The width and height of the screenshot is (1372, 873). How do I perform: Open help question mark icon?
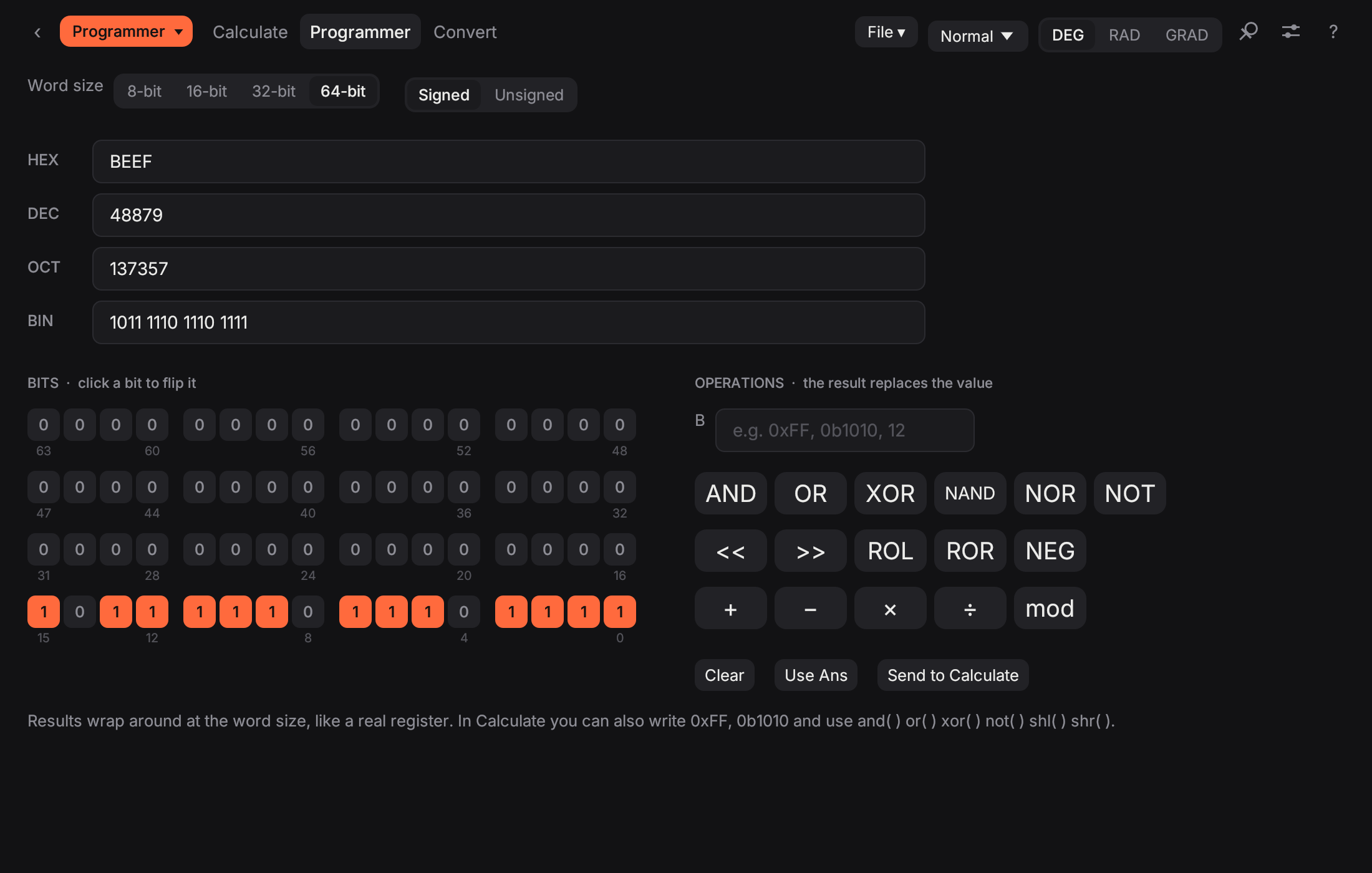pos(1333,32)
